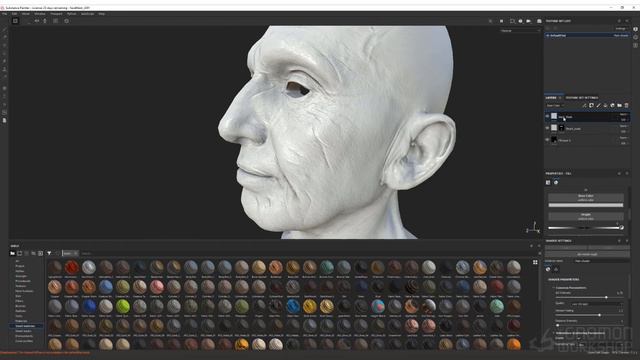The height and width of the screenshot is (360, 640).
Task: Select the Smart materials shelf category
Action: pyautogui.click(x=25, y=326)
